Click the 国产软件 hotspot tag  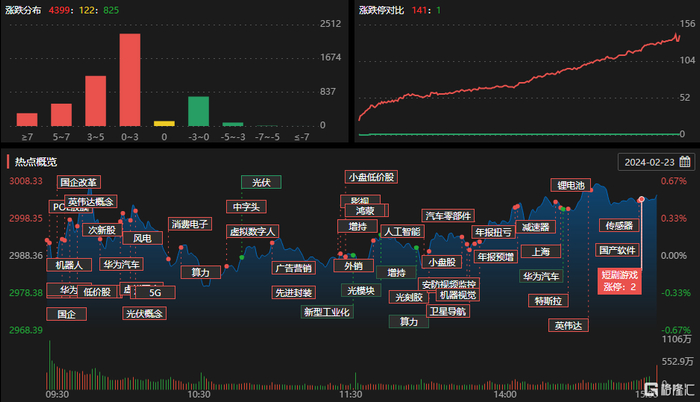point(617,250)
